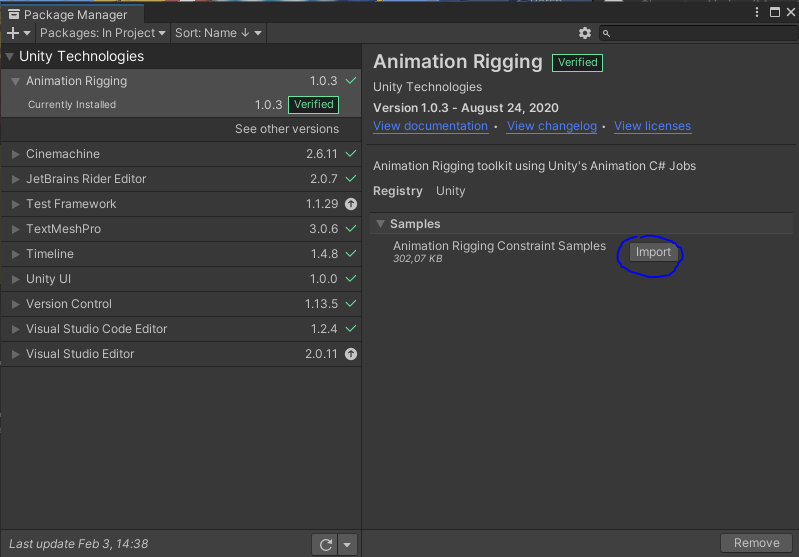Click the add package plus icon
This screenshot has width=799, height=557.
coord(13,33)
